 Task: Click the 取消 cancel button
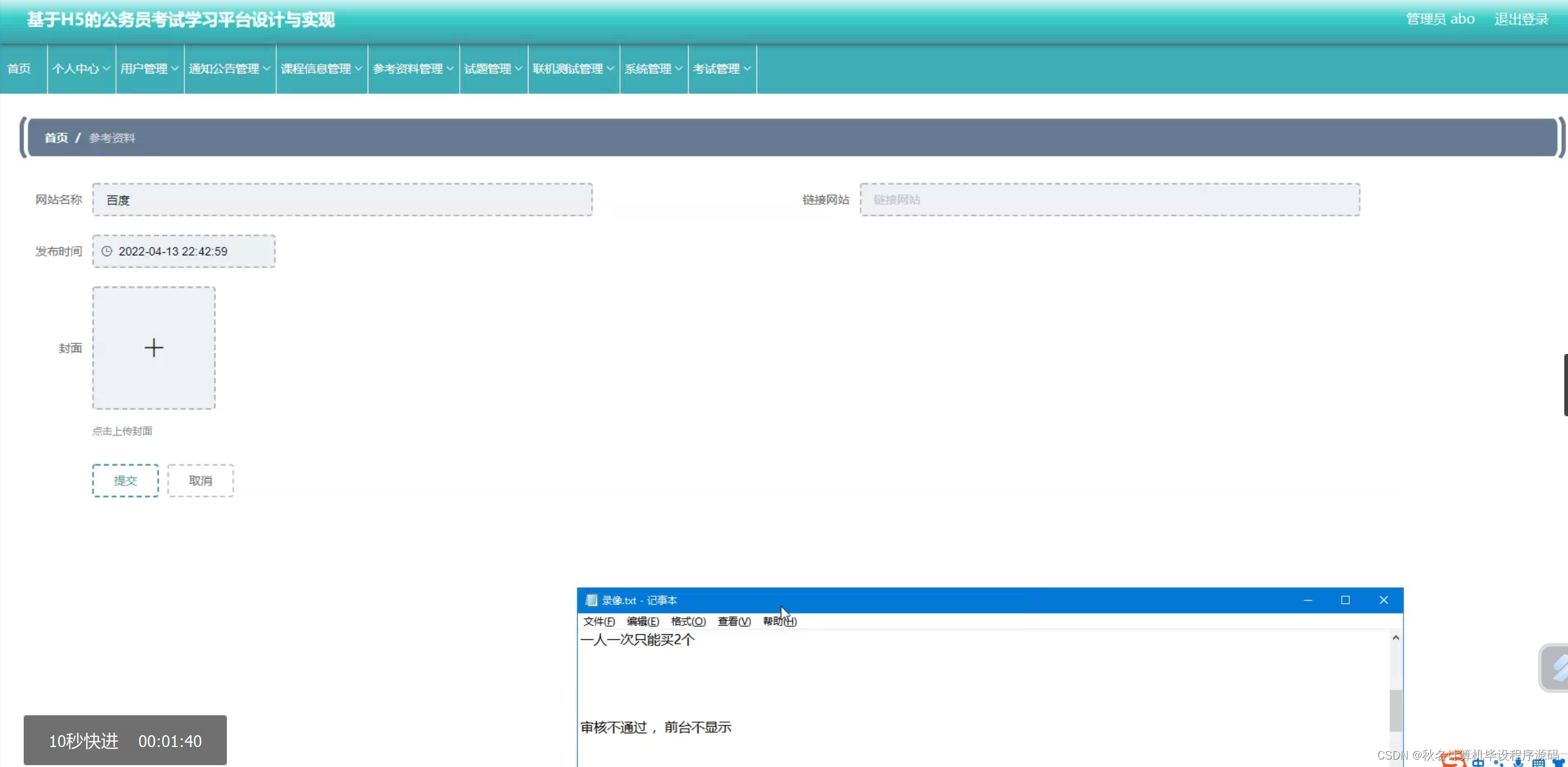point(200,480)
